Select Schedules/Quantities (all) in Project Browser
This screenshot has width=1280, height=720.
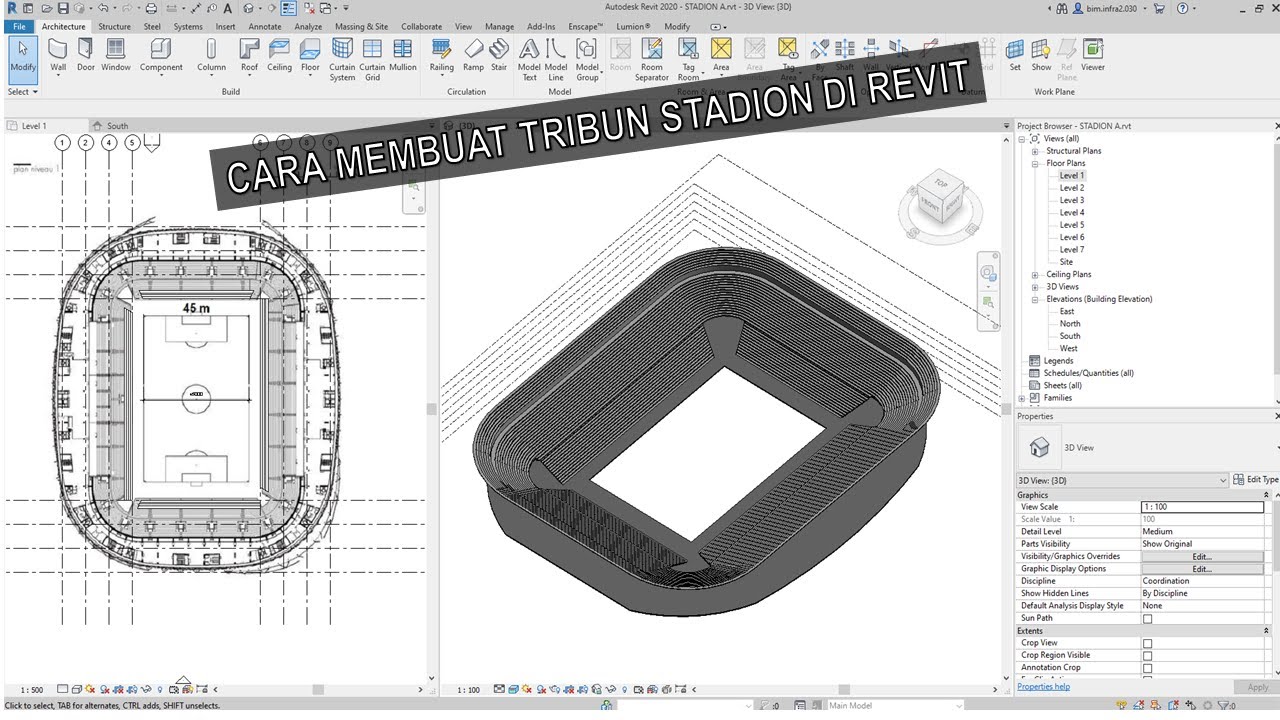(1088, 373)
